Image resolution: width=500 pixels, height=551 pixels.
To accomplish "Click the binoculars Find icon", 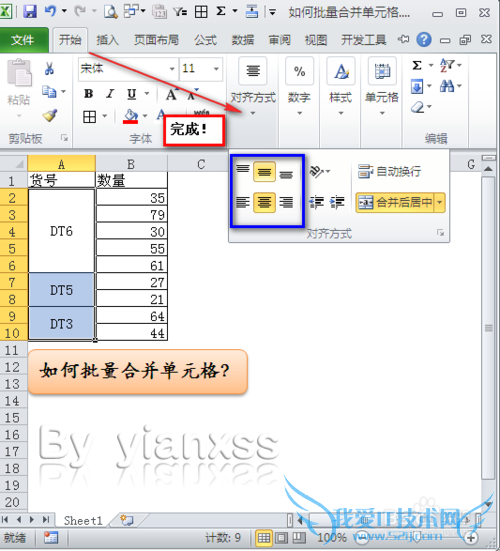I will click(447, 86).
